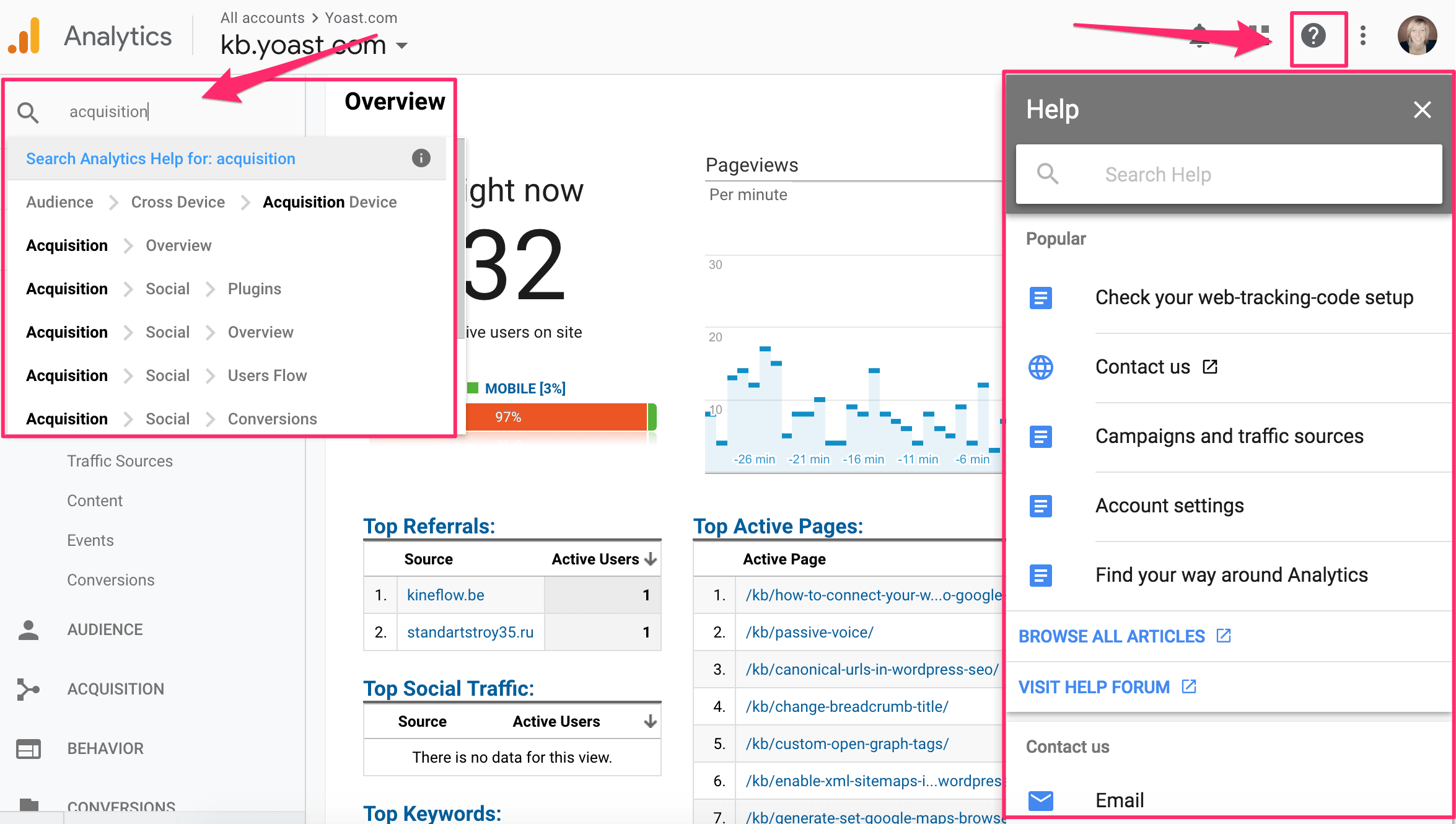This screenshot has height=824, width=1456.
Task: Click the Email envelope icon in Help
Action: coord(1040,800)
